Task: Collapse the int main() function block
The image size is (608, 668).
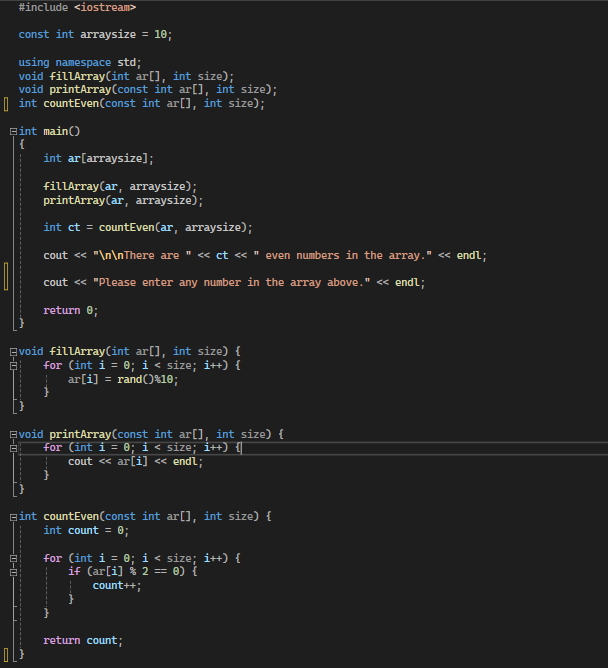Action: point(13,131)
